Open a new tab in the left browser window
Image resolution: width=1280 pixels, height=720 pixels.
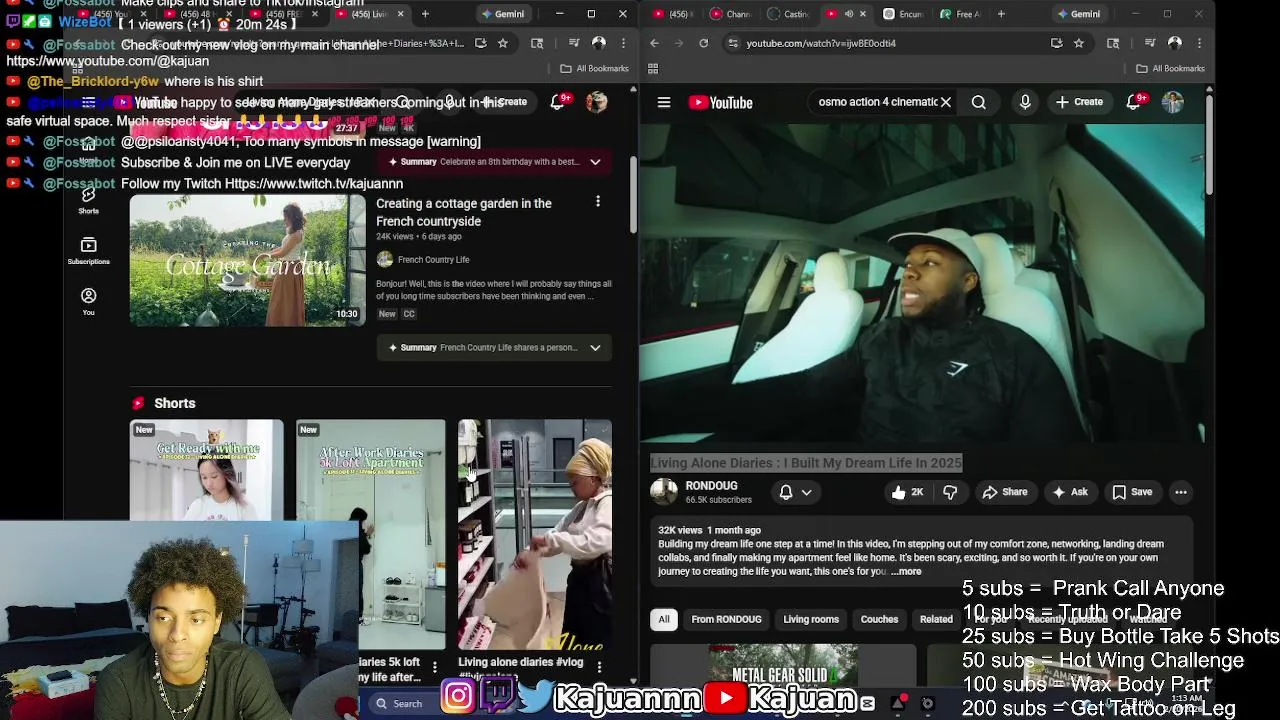(x=425, y=14)
